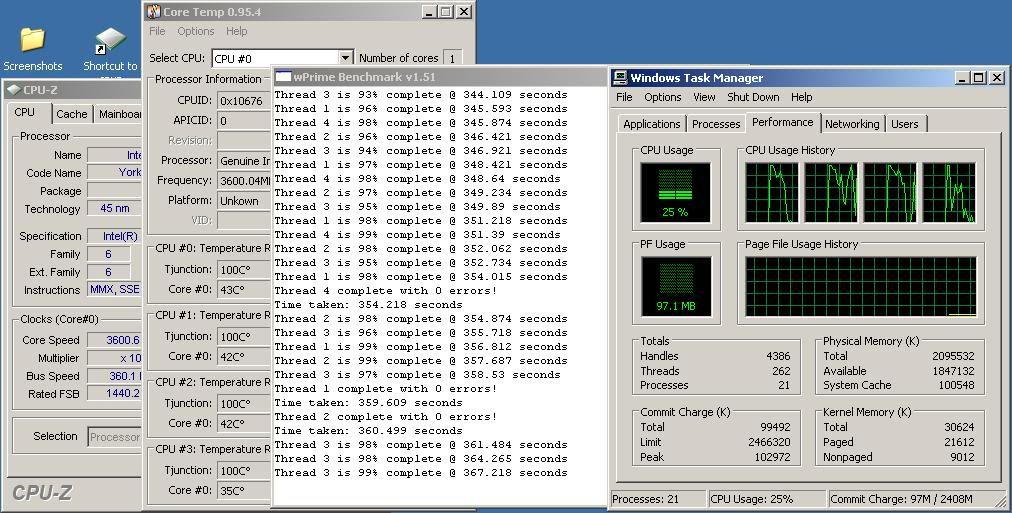Click the Page File Usage History graph

[x=861, y=287]
